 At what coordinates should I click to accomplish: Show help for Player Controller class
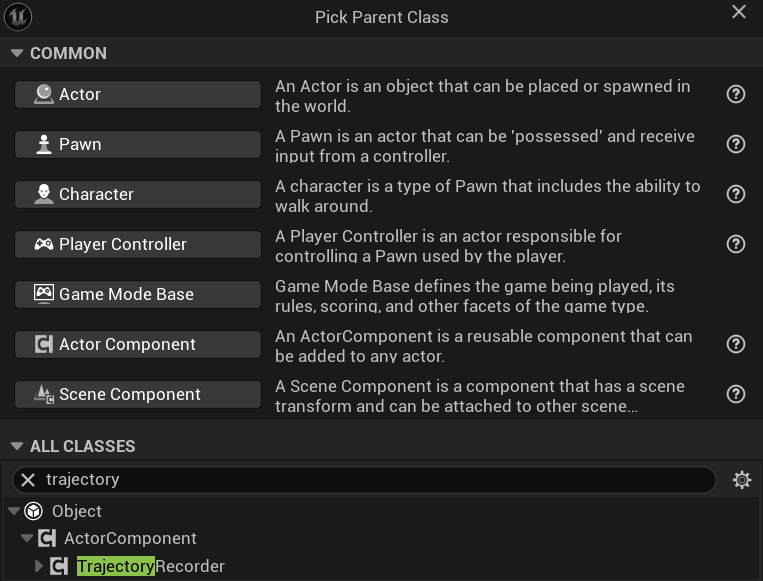(x=736, y=244)
